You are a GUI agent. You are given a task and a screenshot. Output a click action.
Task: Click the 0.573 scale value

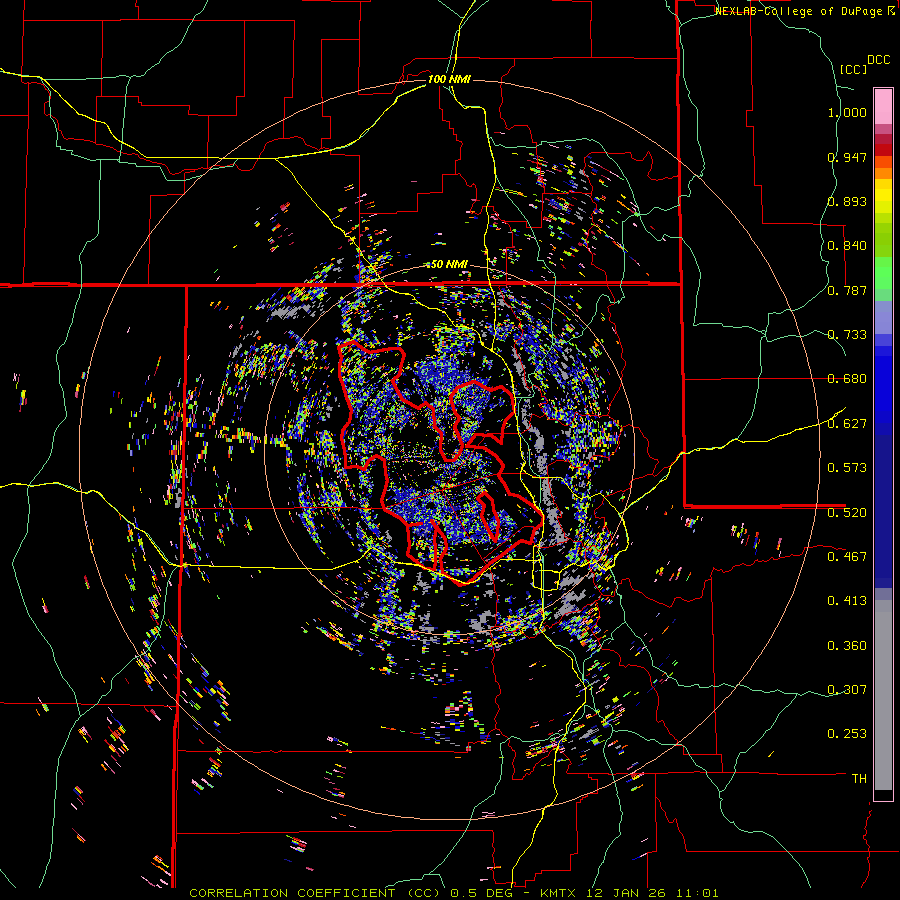(x=847, y=467)
